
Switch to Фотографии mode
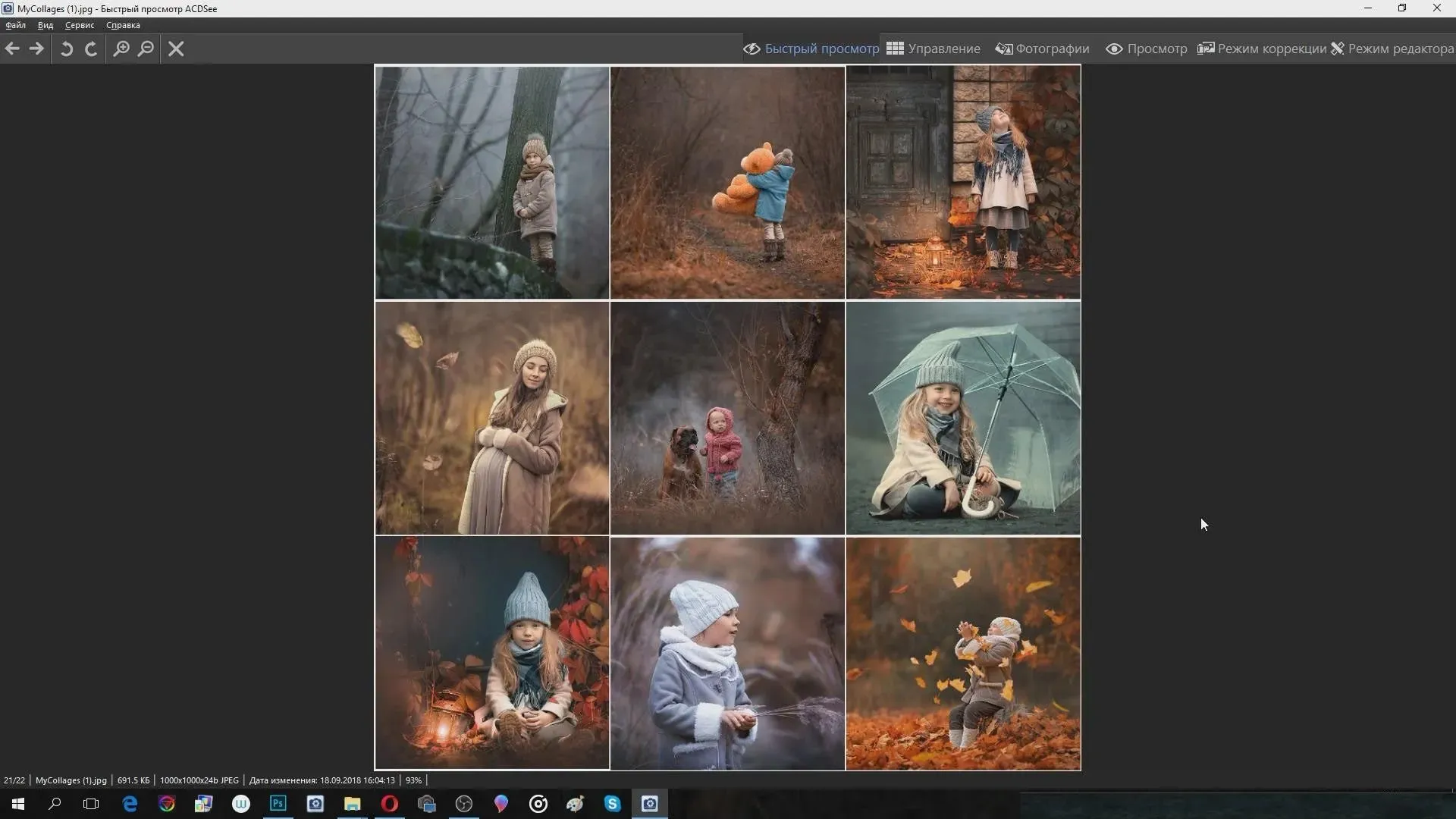click(x=1043, y=49)
